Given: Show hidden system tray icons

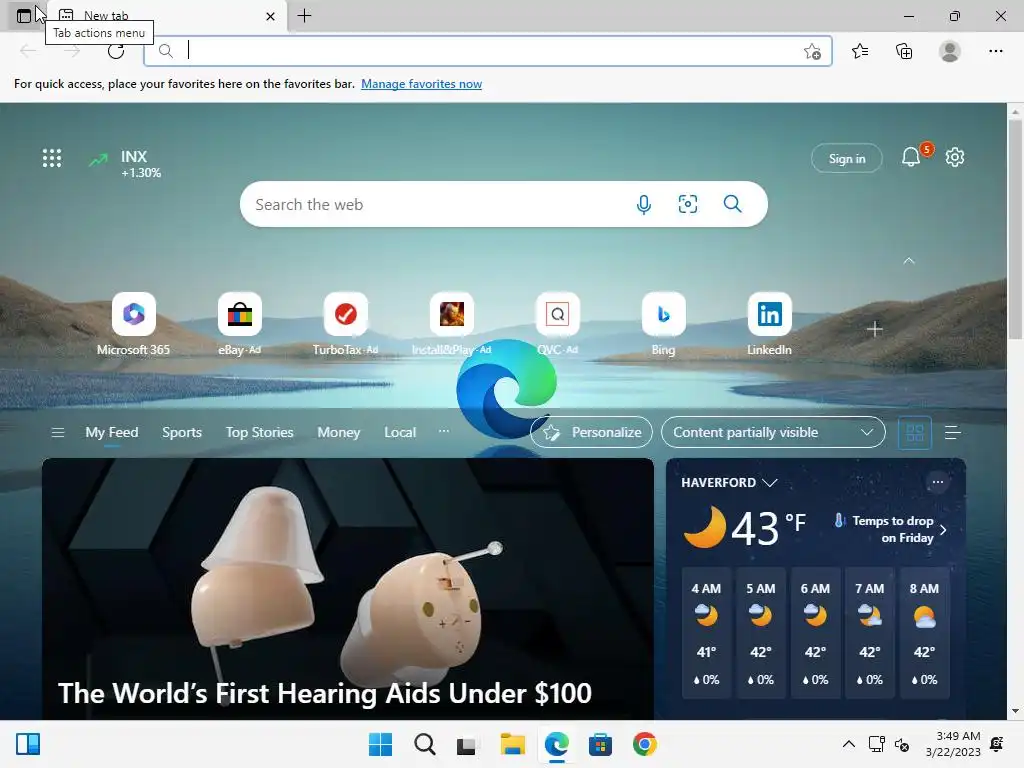Looking at the screenshot, I should click(x=848, y=744).
